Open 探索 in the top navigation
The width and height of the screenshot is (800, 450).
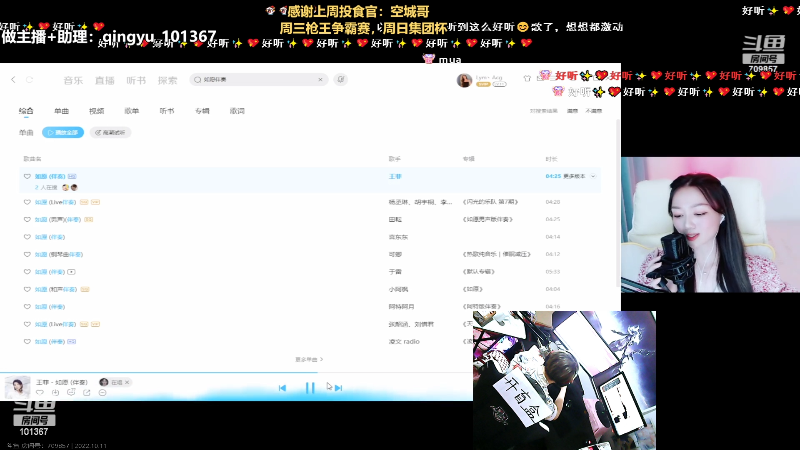click(167, 80)
